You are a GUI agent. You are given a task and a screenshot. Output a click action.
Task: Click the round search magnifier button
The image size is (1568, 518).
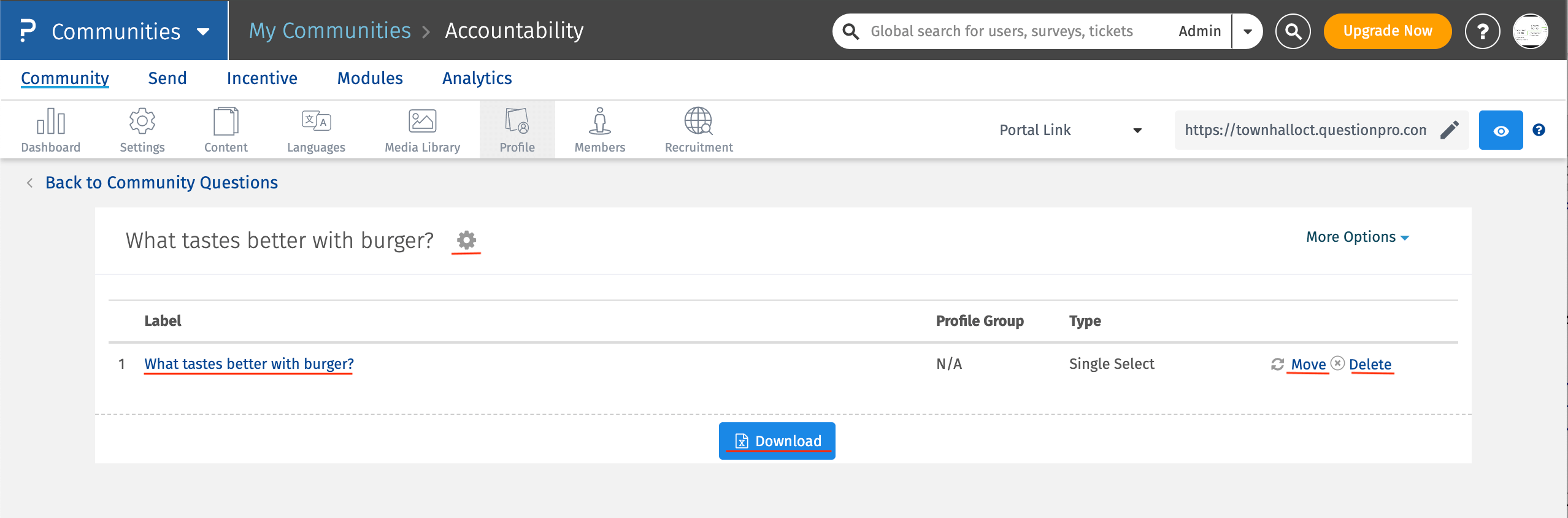tap(1293, 31)
